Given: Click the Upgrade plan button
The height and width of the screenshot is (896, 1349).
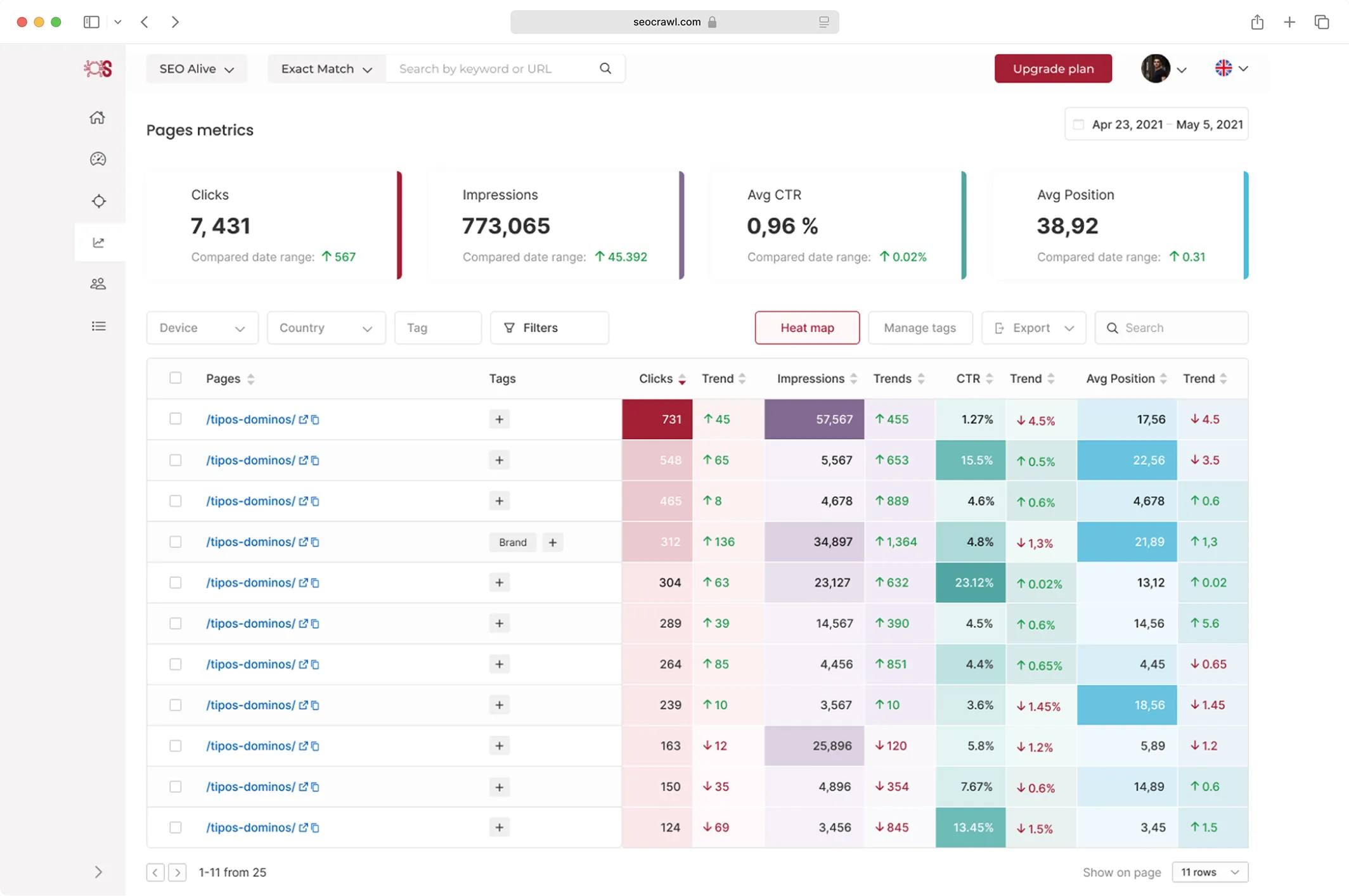Looking at the screenshot, I should (1052, 68).
